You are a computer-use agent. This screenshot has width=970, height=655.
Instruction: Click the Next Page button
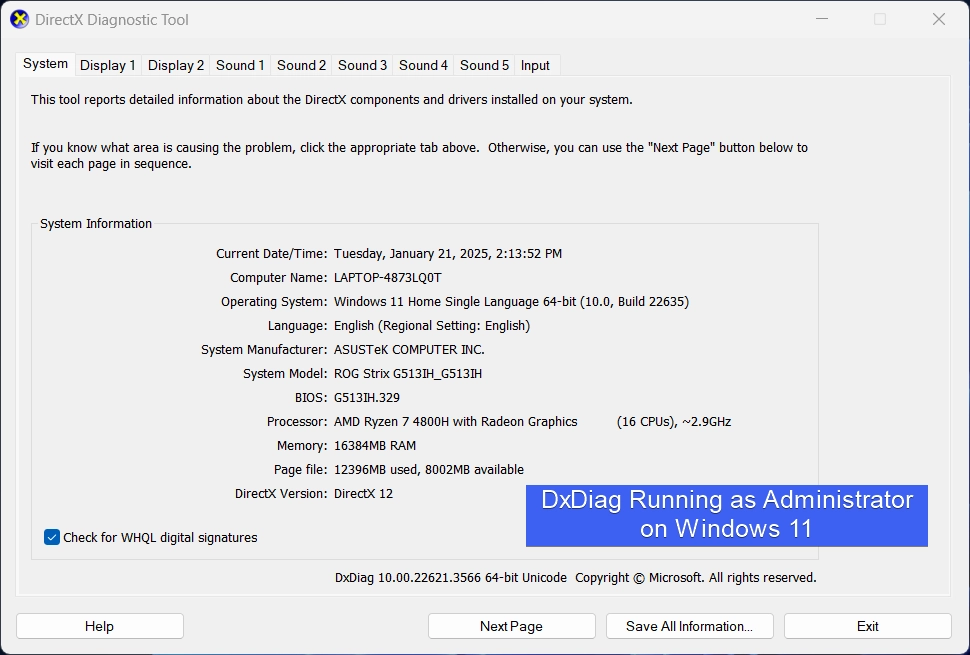[x=512, y=626]
